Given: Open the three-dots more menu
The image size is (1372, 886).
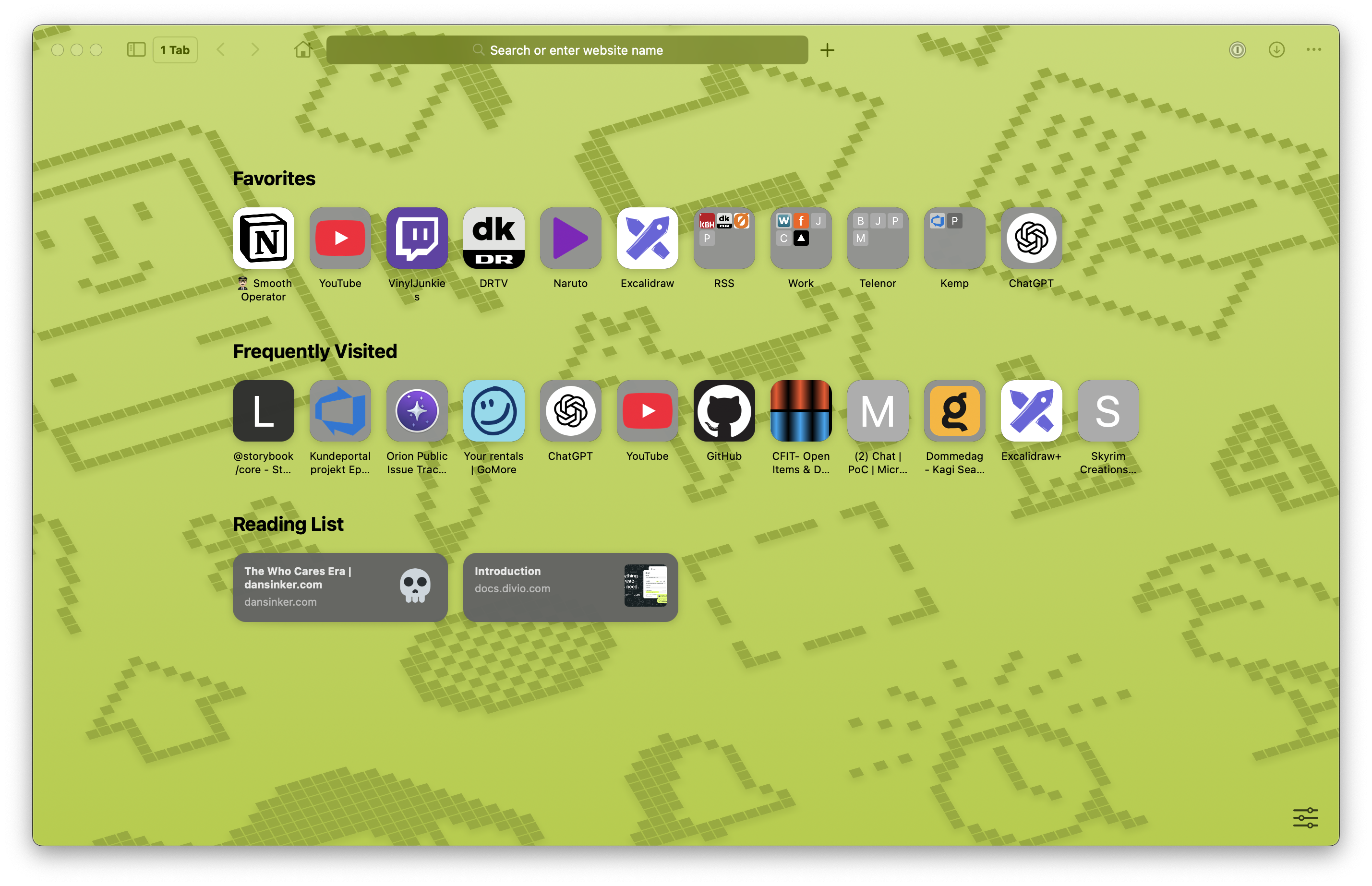Looking at the screenshot, I should click(1313, 50).
